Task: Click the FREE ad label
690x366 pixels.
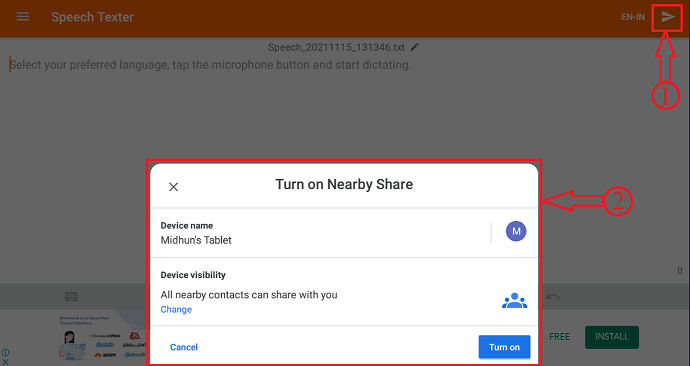Action: pos(560,337)
